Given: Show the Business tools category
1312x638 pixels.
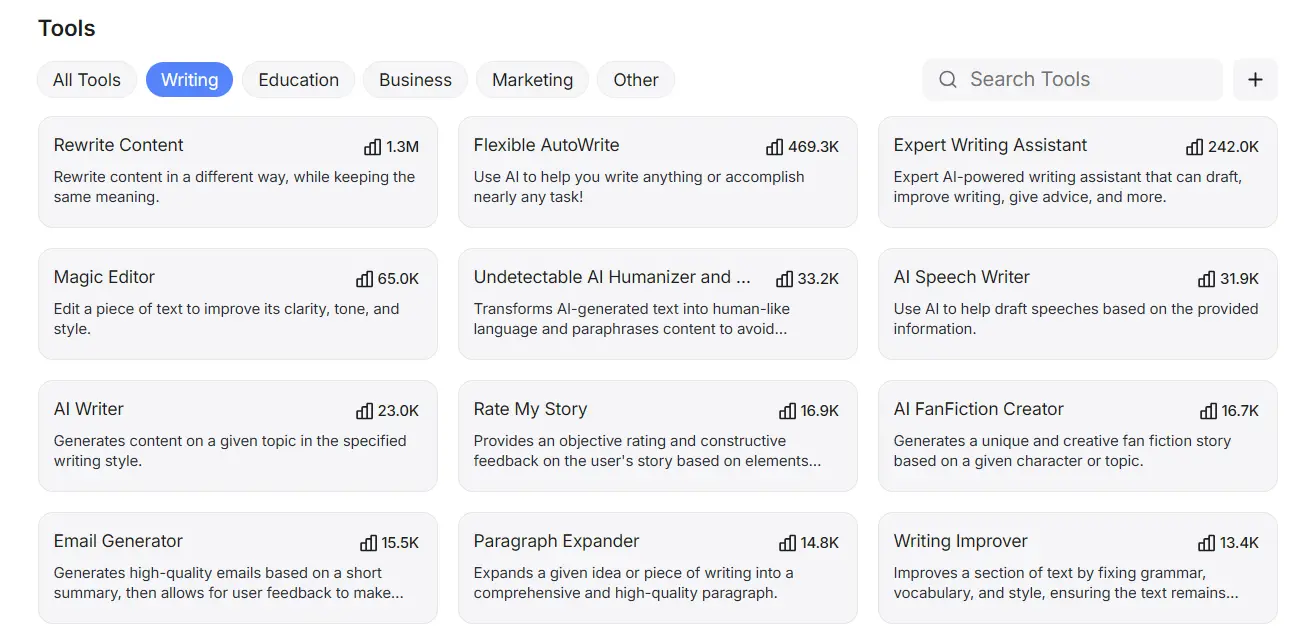Looking at the screenshot, I should (x=415, y=80).
